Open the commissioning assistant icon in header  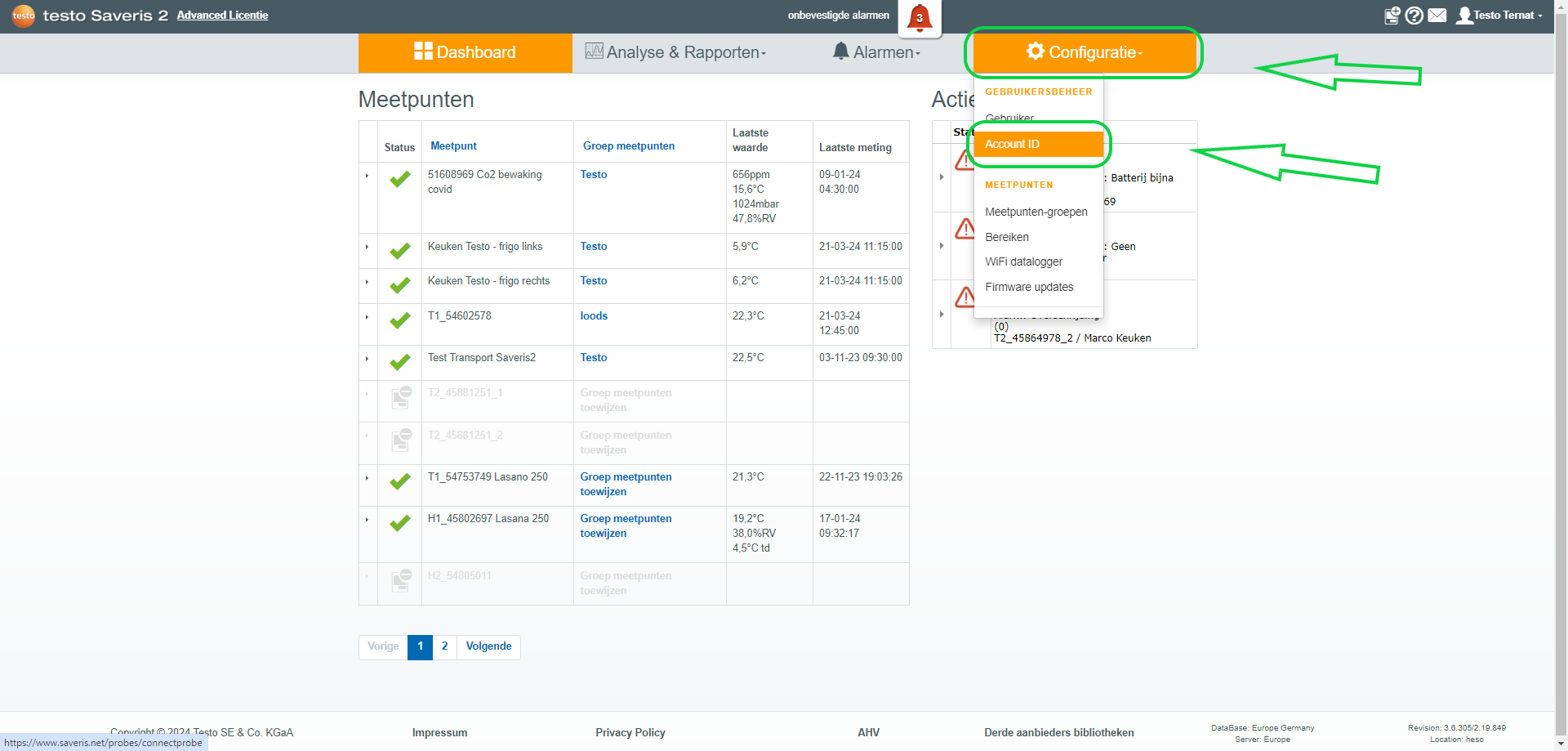pos(1392,16)
